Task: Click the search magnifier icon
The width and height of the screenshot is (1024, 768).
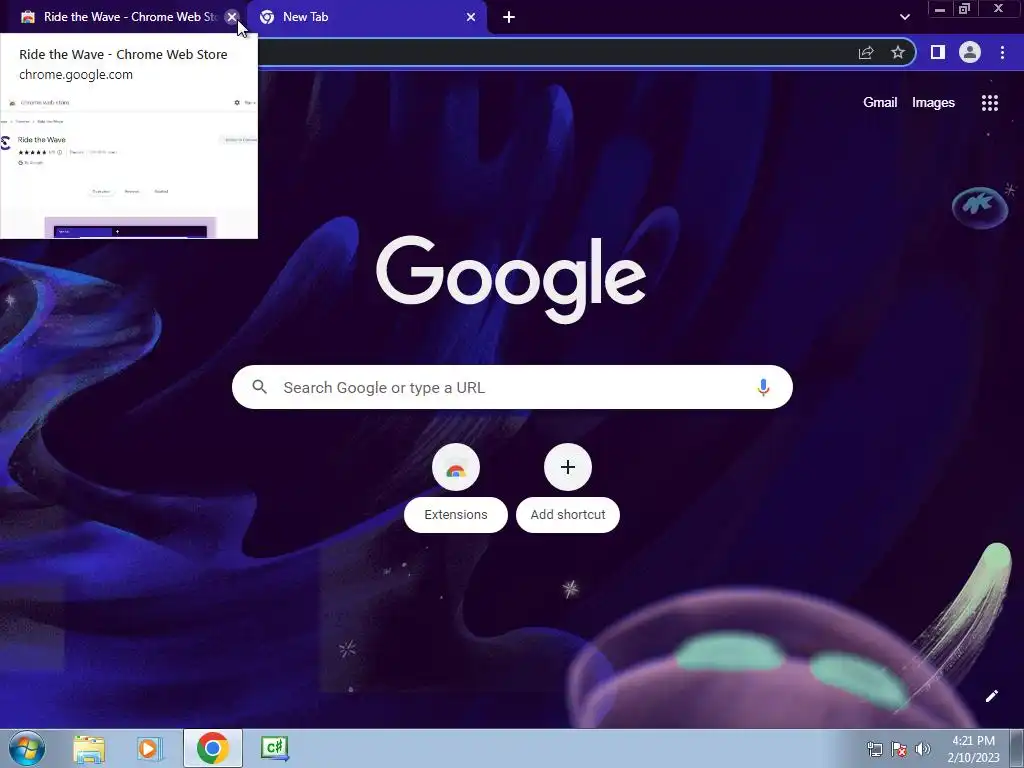Action: point(259,387)
